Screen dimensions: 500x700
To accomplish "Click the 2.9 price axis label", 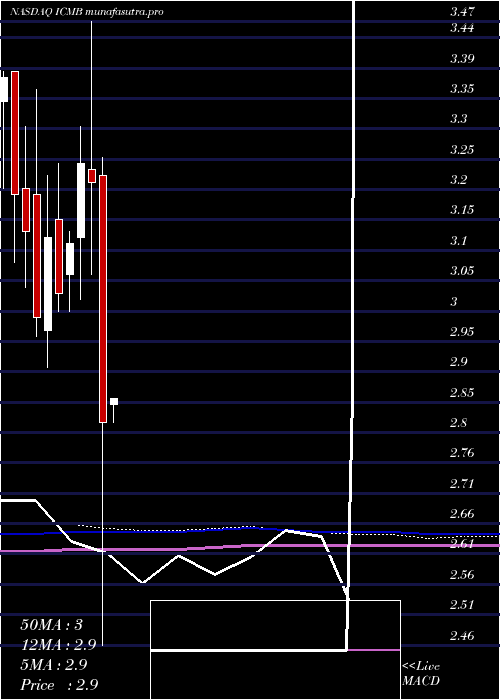I will tap(459, 362).
